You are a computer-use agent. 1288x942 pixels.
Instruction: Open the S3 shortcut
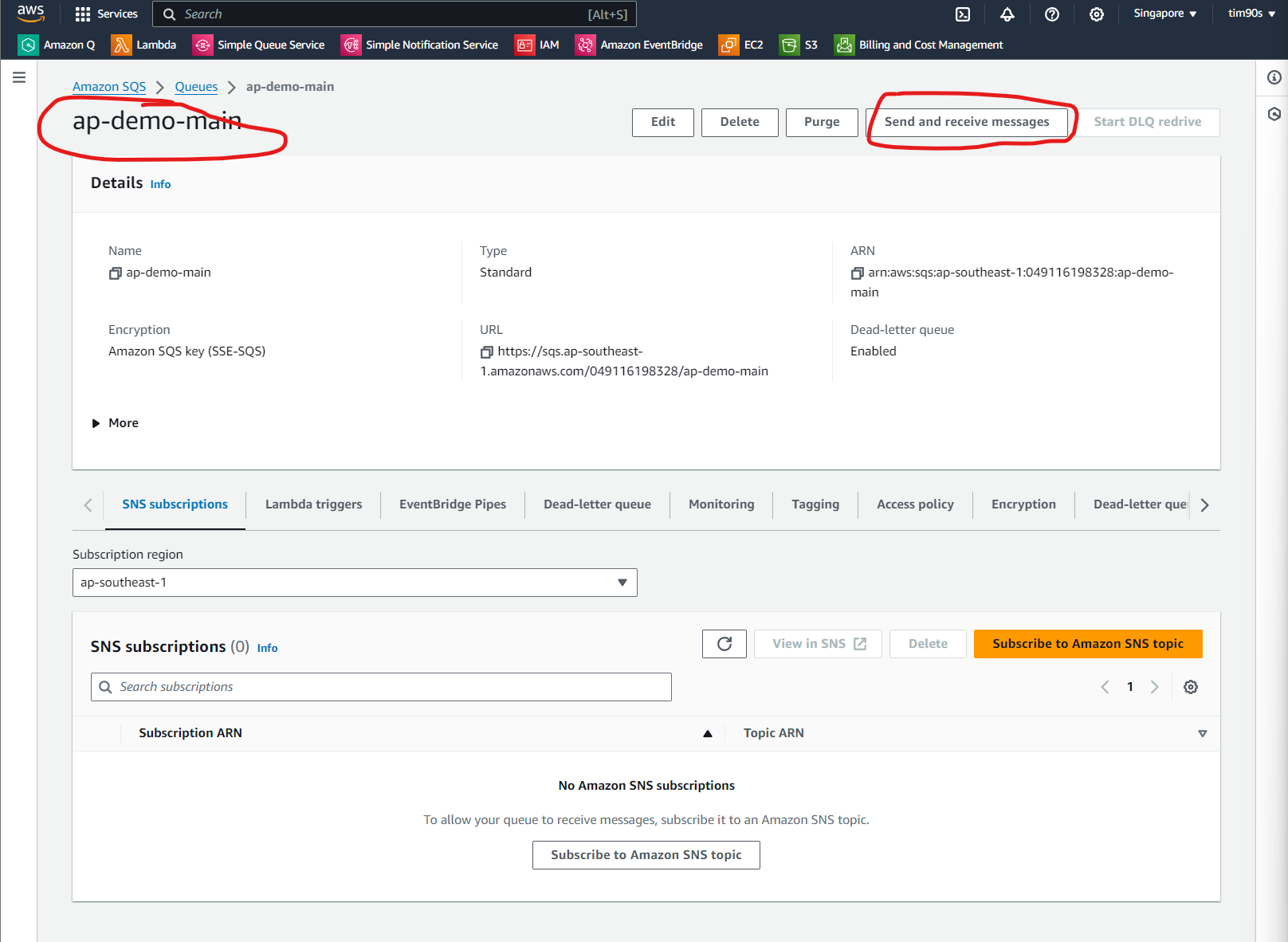pyautogui.click(x=799, y=45)
